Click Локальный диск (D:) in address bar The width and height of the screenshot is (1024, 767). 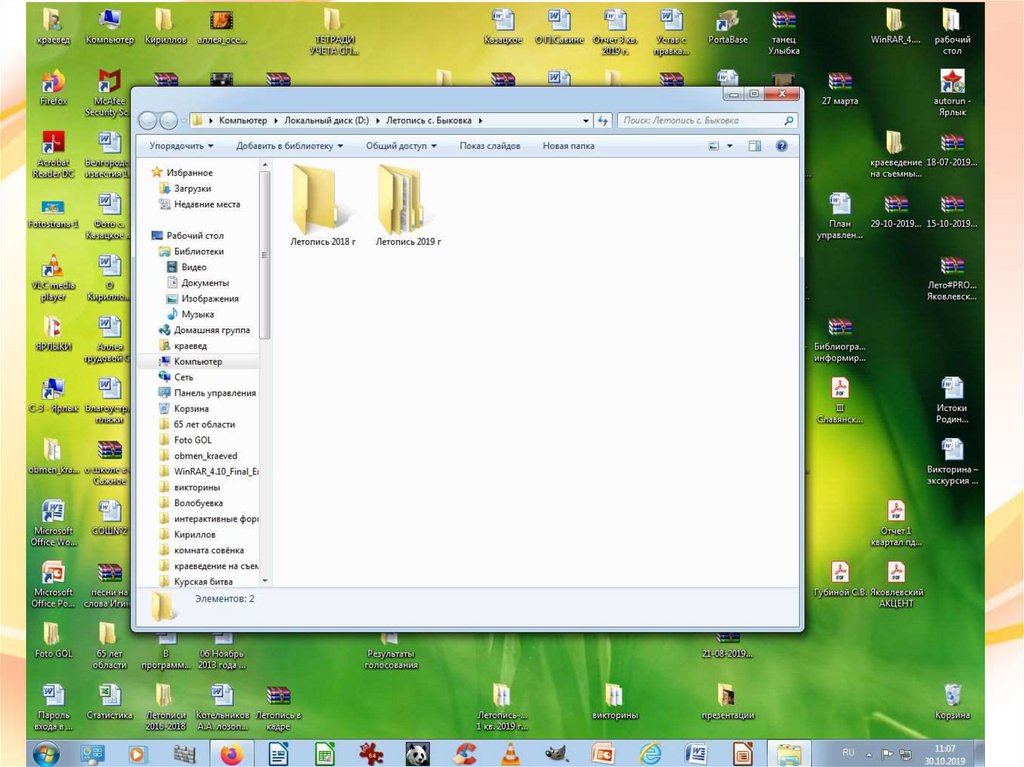pyautogui.click(x=326, y=121)
